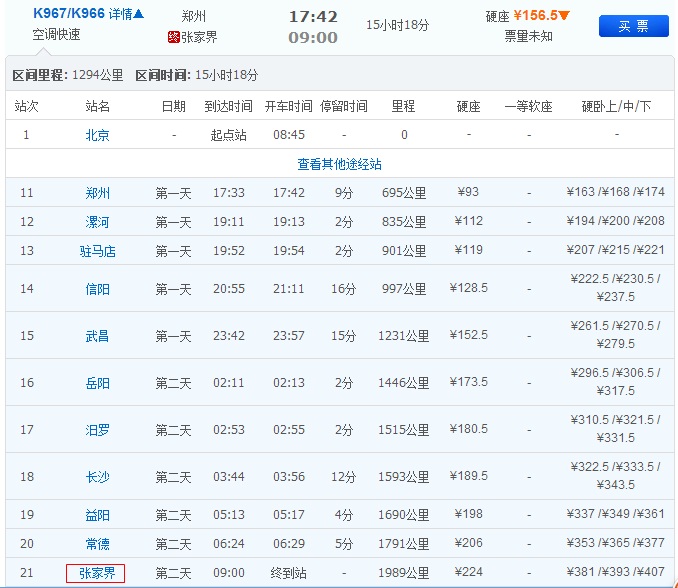678x588 pixels.
Task: Open the 北京 station link in row 1
Action: (x=98, y=135)
